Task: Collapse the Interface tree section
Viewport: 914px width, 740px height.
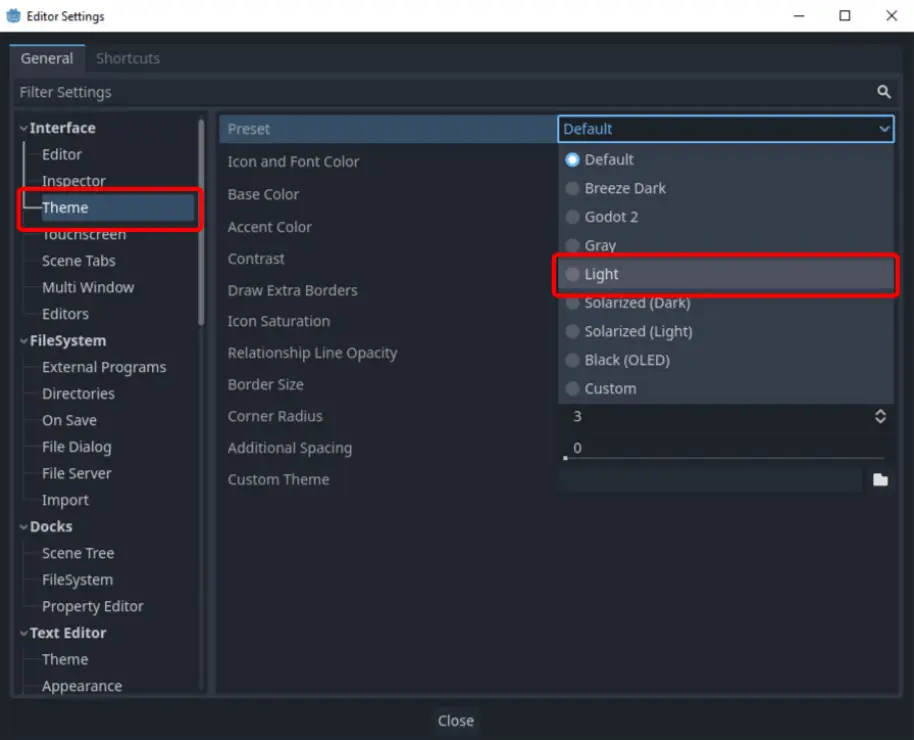Action: point(24,129)
